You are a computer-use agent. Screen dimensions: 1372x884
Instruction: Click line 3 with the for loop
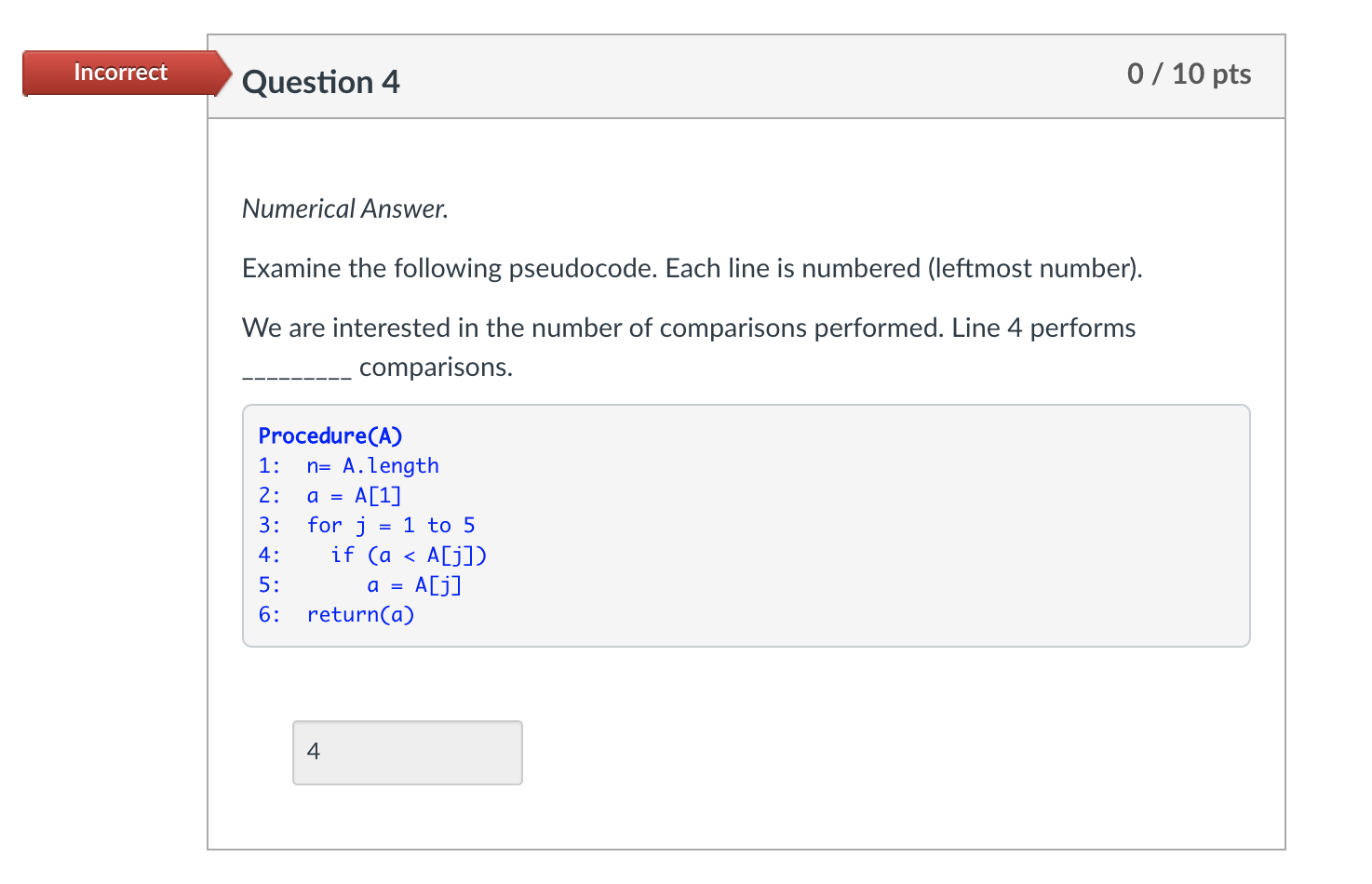pyautogui.click(x=368, y=525)
